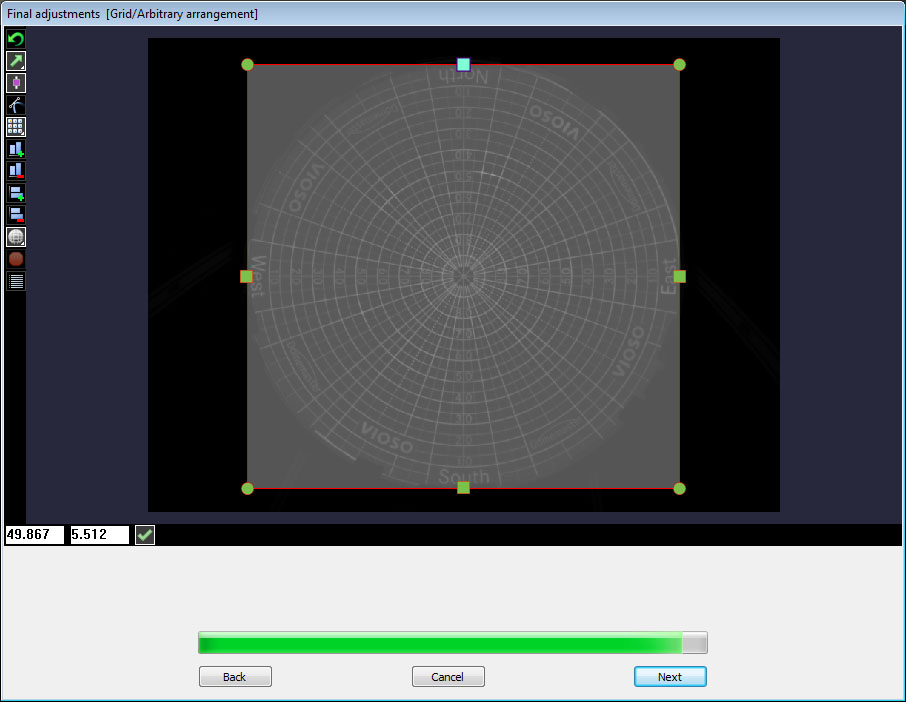
Task: Add a grid row with the plus icon
Action: click(x=16, y=193)
